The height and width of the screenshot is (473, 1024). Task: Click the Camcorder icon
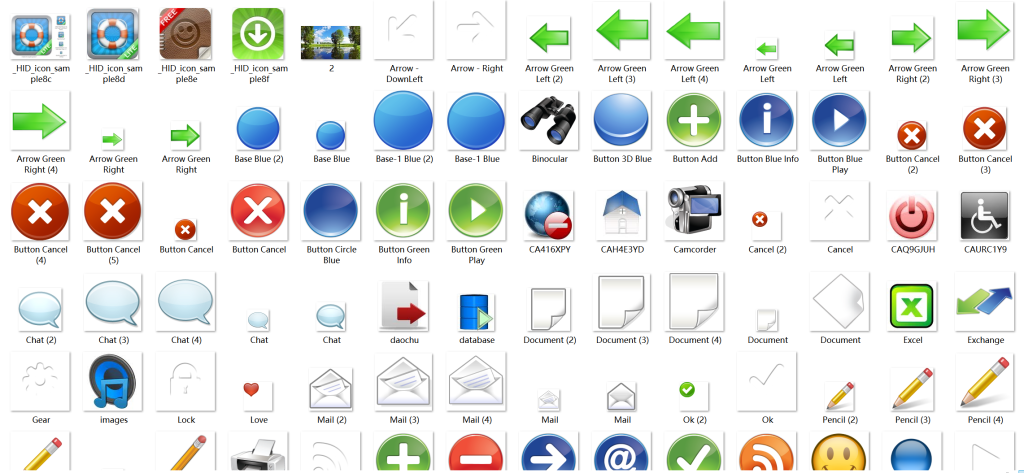(694, 212)
